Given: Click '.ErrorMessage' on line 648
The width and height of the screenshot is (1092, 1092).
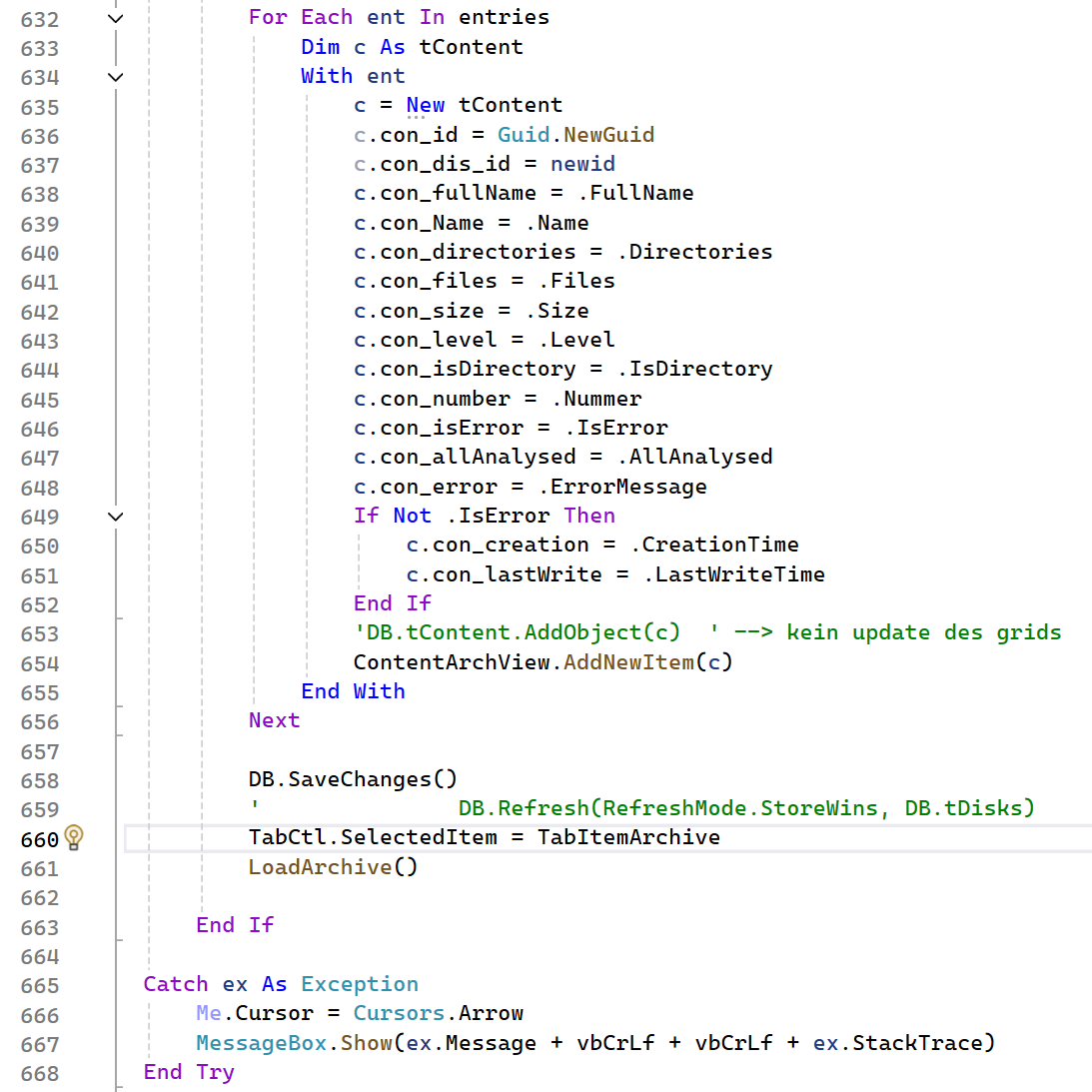Looking at the screenshot, I should [621, 487].
